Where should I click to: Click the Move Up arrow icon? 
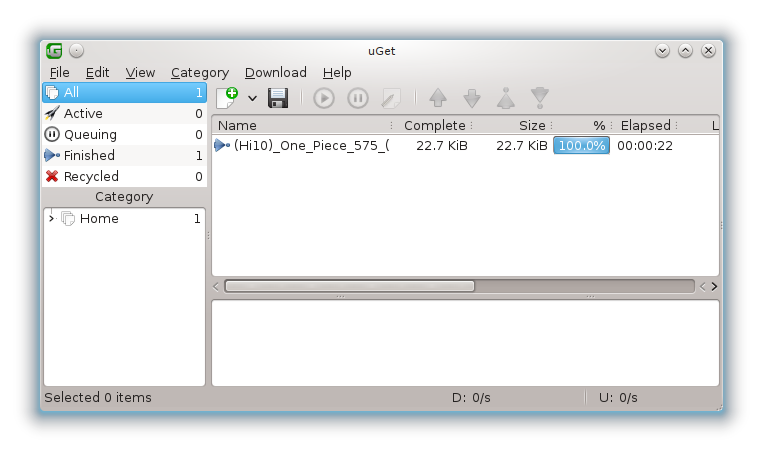click(x=437, y=98)
